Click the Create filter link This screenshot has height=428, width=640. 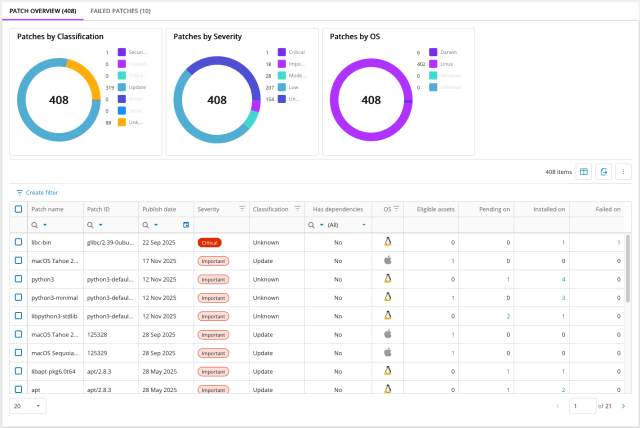(36, 192)
